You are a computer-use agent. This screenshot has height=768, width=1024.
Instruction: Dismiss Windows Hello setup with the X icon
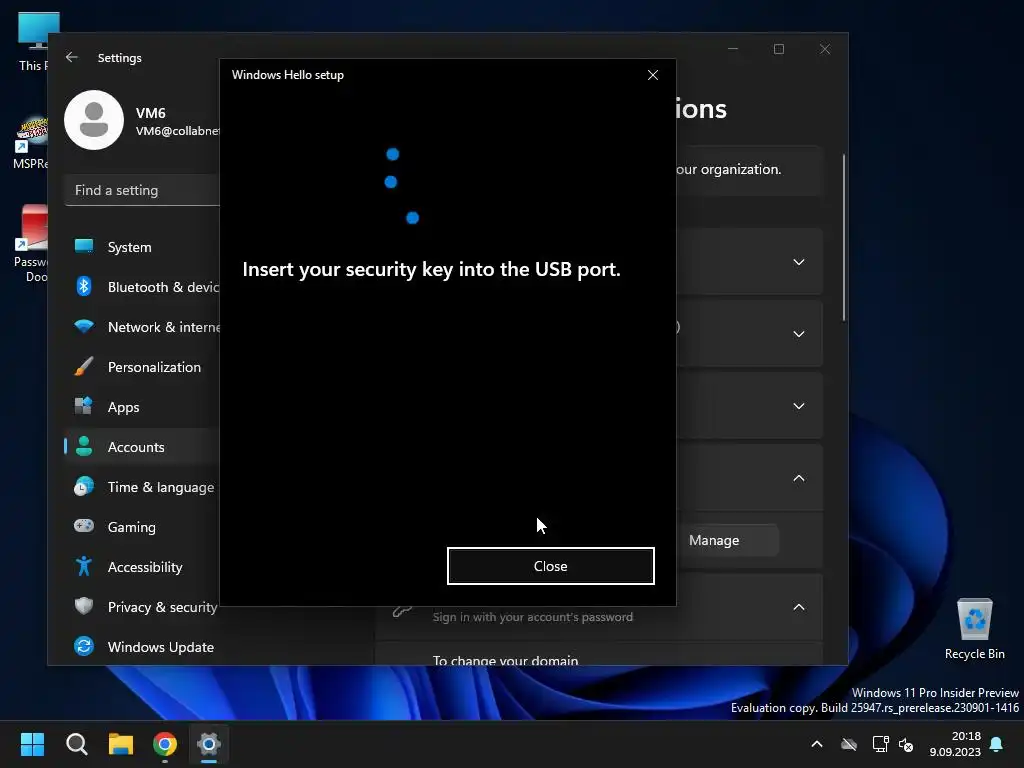point(652,75)
